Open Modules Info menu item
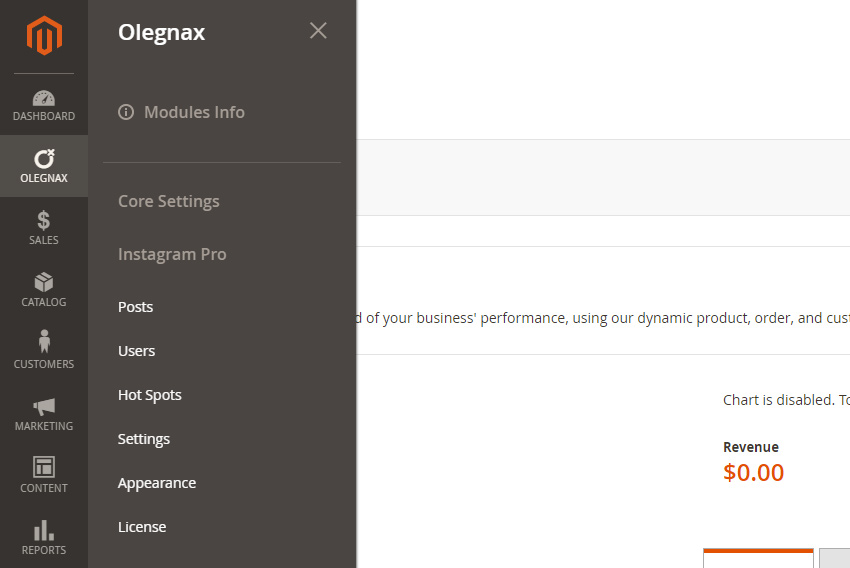 coord(182,112)
